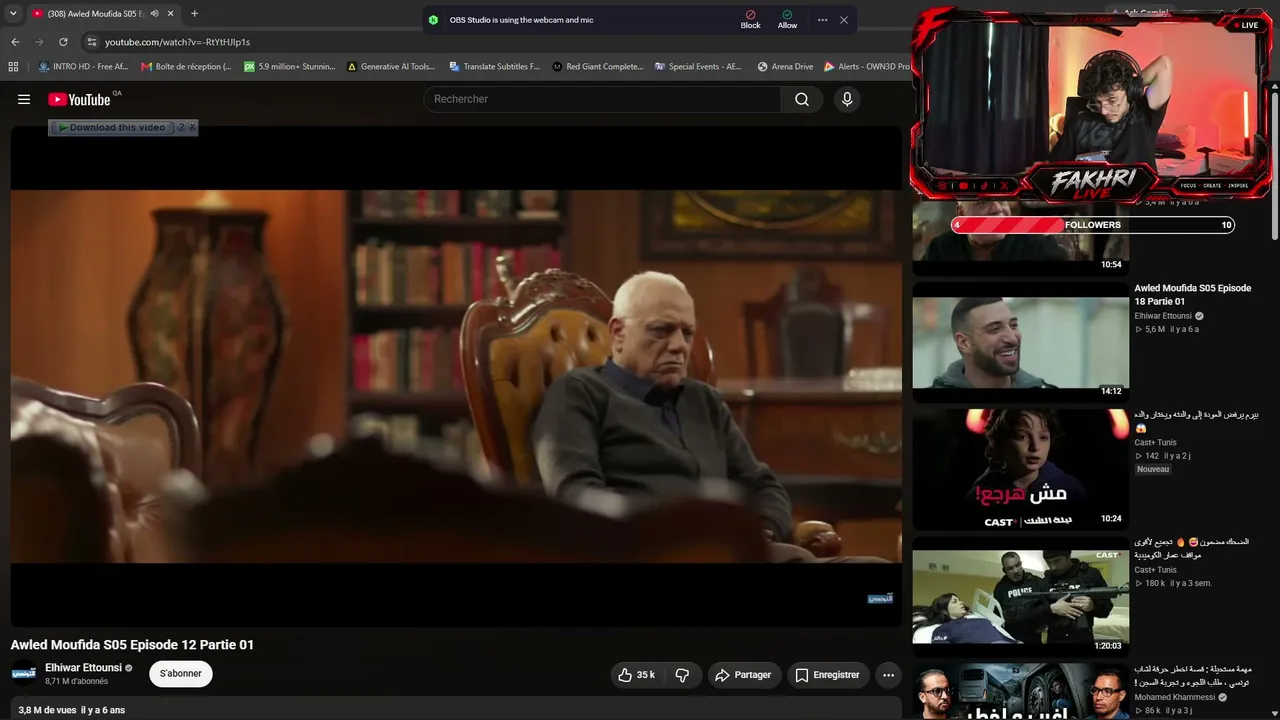Image resolution: width=1280 pixels, height=720 pixels.
Task: Focus the Rechercher search field
Action: coord(603,99)
